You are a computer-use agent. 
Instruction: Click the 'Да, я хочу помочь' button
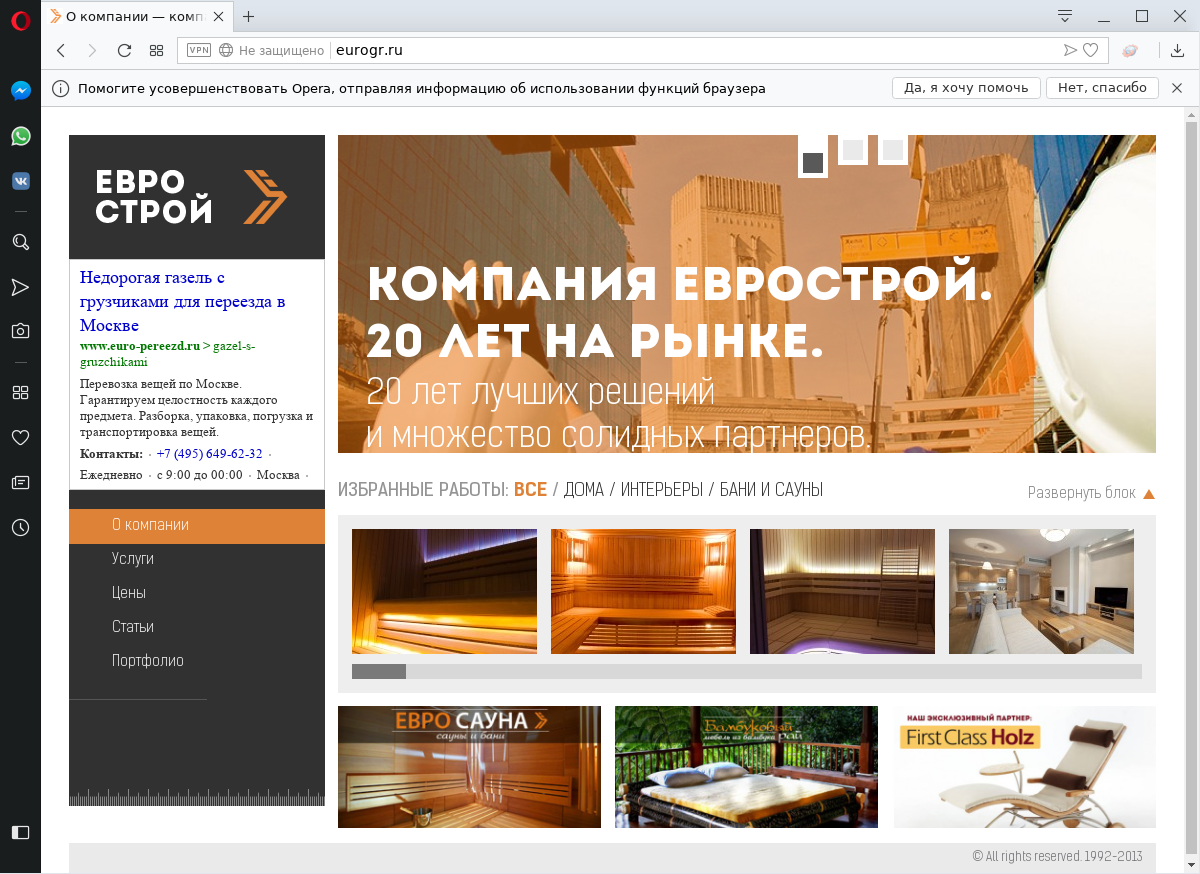coord(966,88)
